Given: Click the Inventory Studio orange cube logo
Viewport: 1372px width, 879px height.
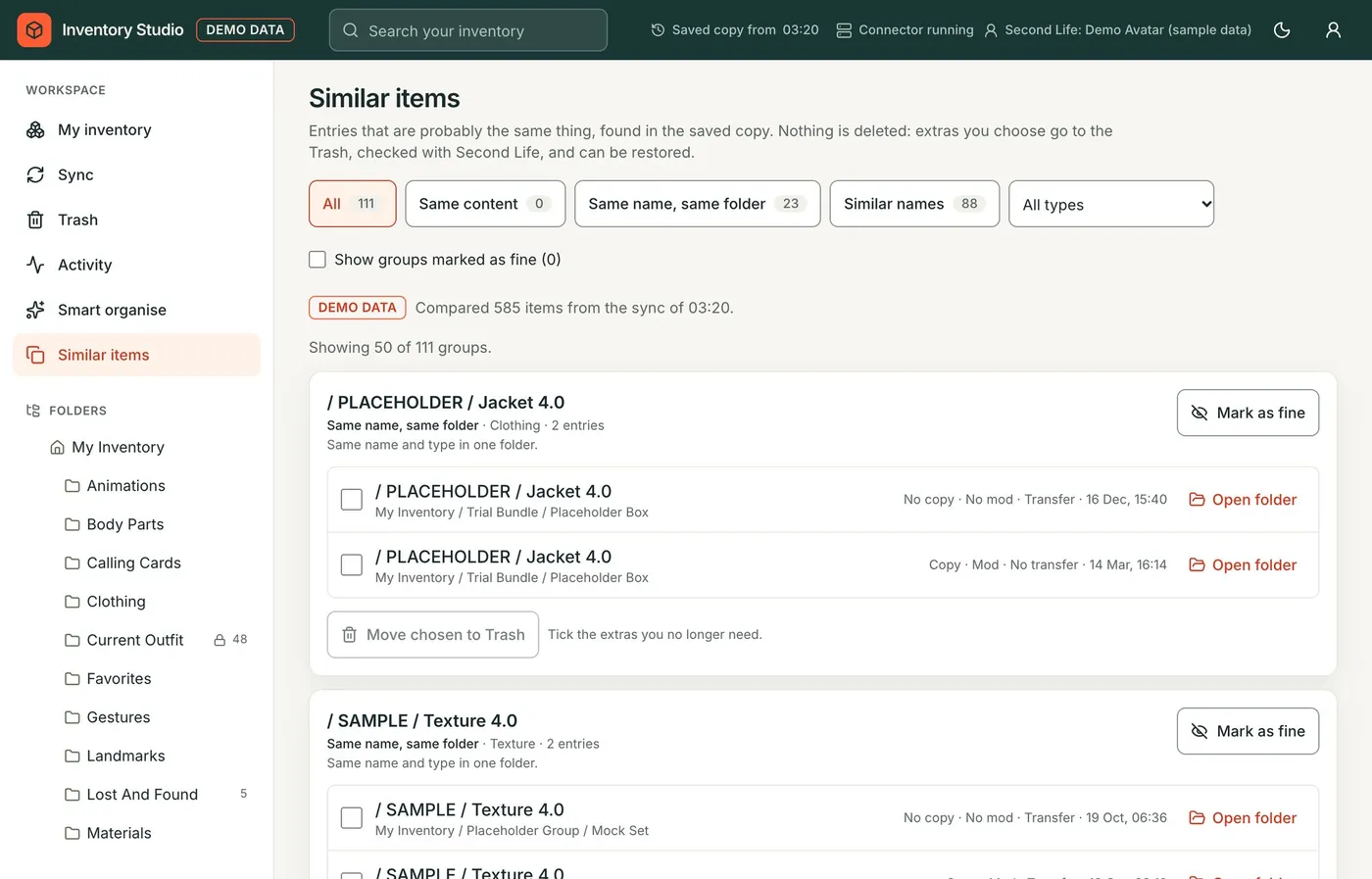Looking at the screenshot, I should coord(34,30).
